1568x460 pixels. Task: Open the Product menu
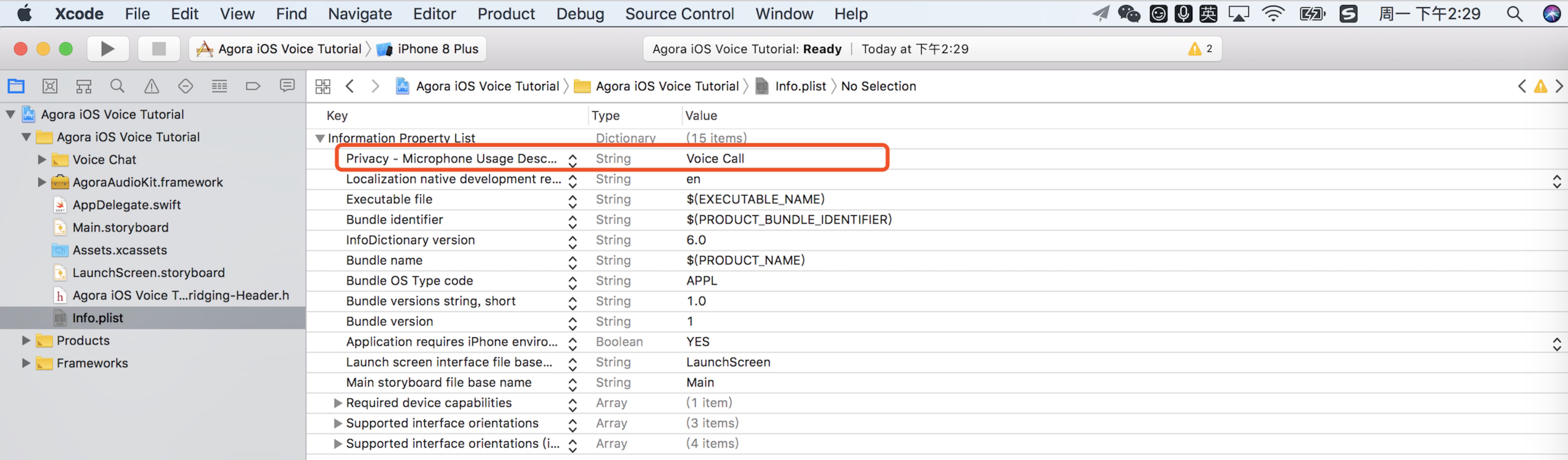pyautogui.click(x=506, y=13)
